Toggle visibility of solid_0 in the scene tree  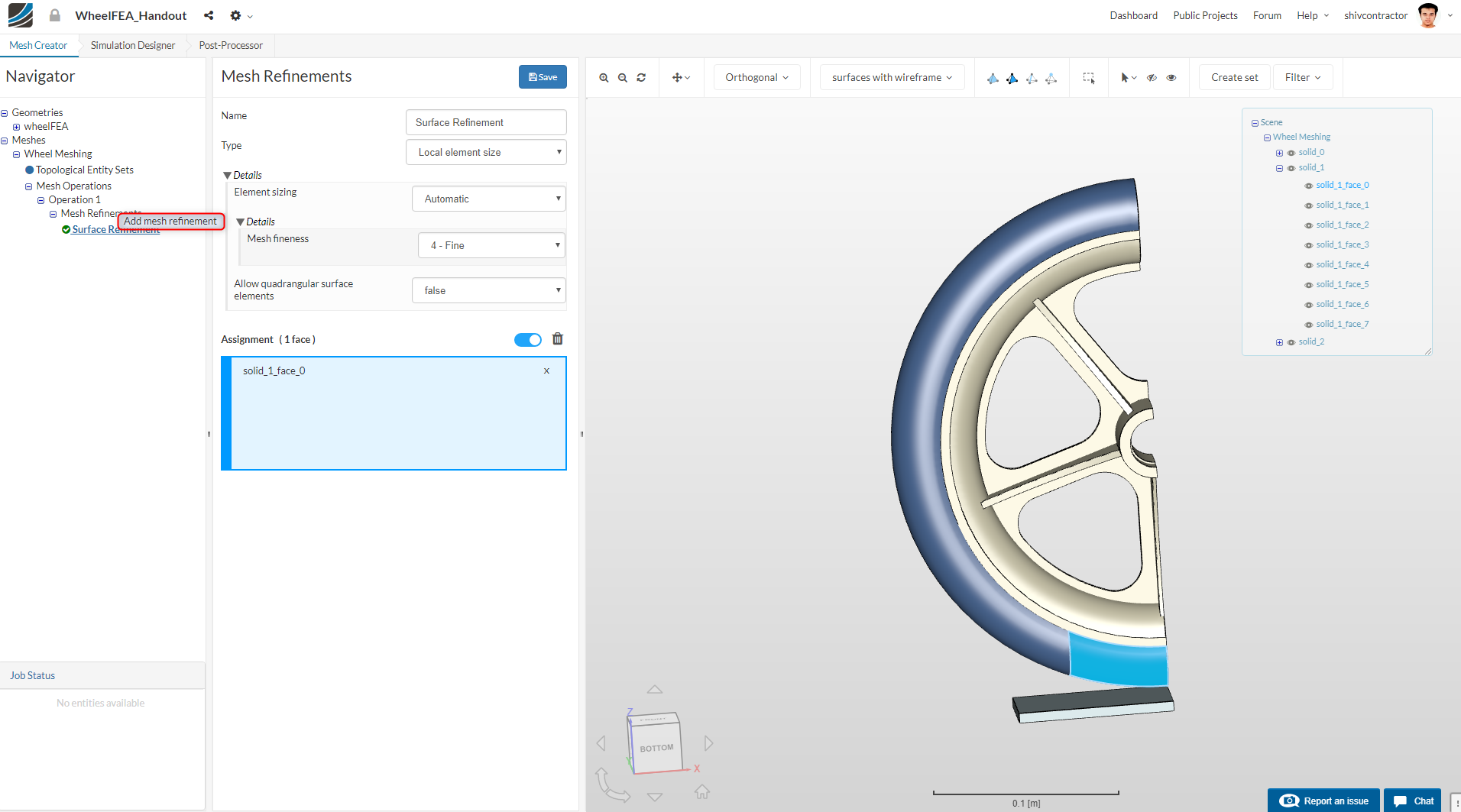tap(1291, 153)
